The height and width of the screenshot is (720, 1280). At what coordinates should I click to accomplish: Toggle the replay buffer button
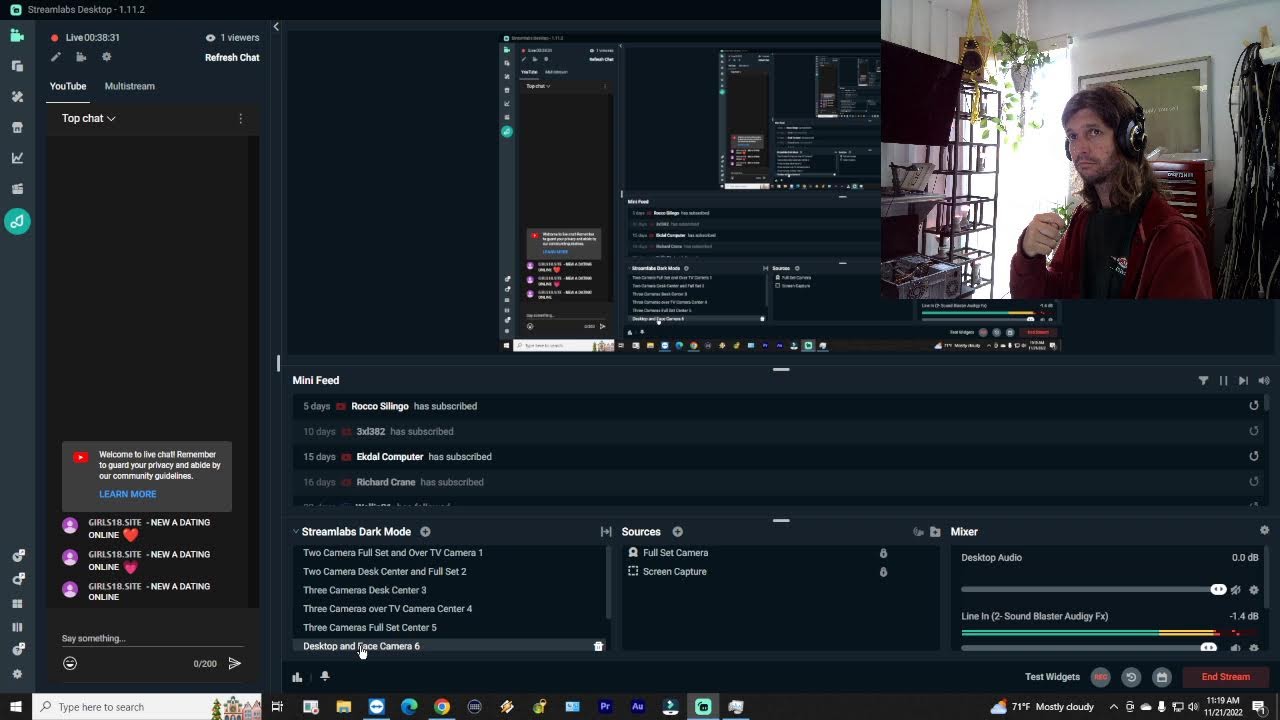point(1131,677)
